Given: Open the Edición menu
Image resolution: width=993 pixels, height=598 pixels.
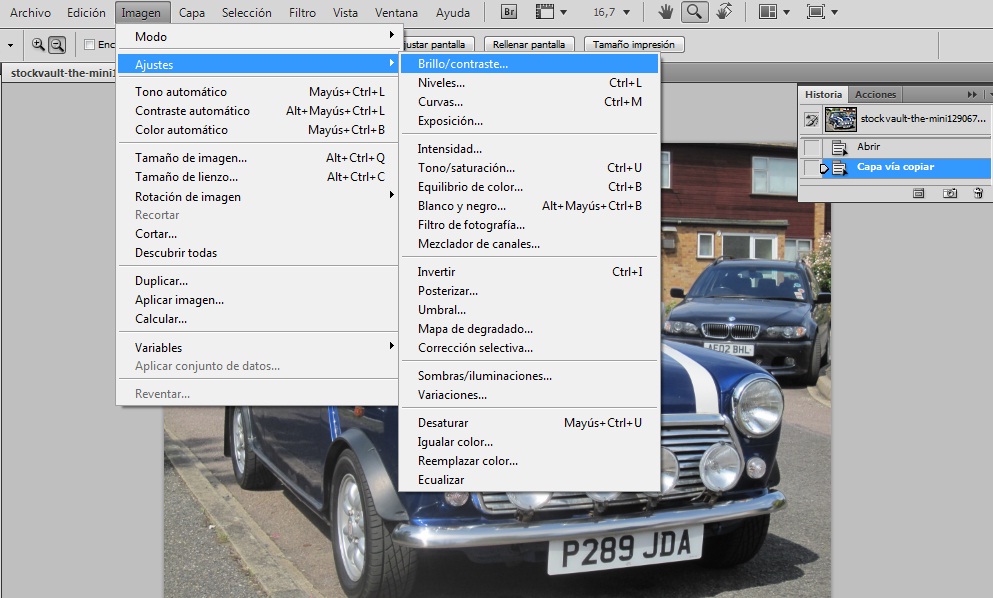Looking at the screenshot, I should click(86, 13).
